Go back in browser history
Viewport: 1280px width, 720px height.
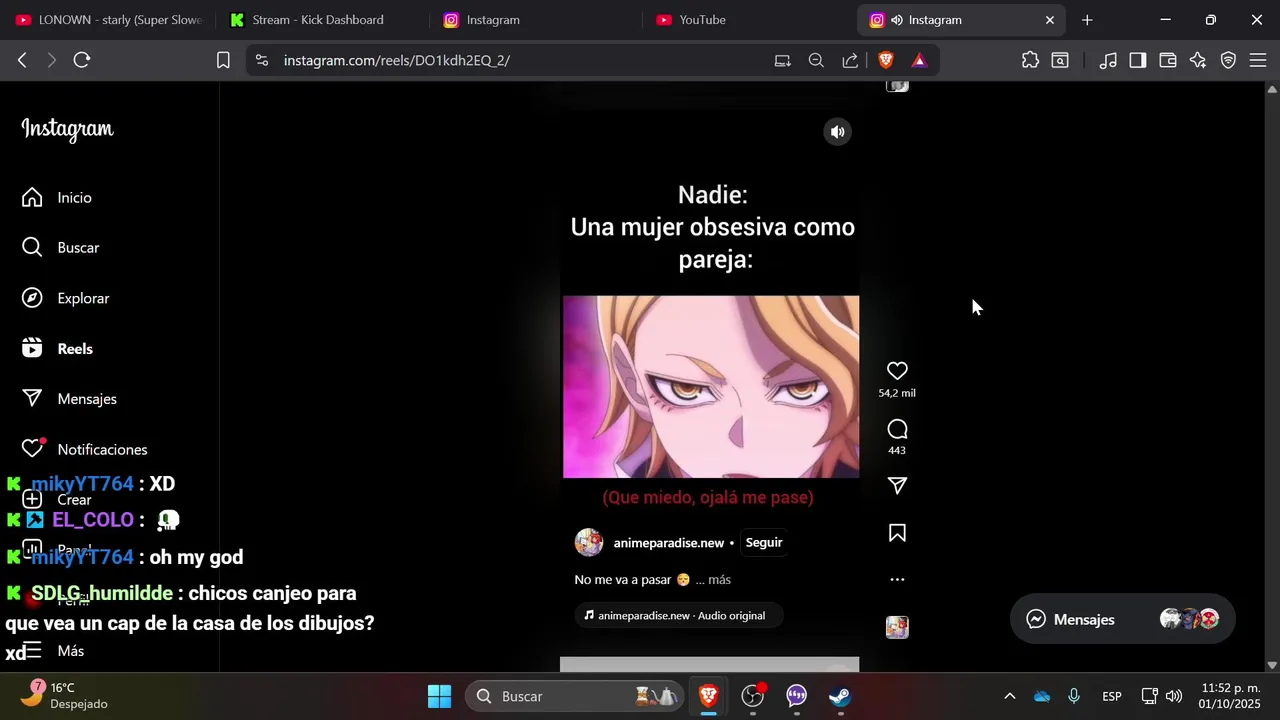tap(22, 60)
